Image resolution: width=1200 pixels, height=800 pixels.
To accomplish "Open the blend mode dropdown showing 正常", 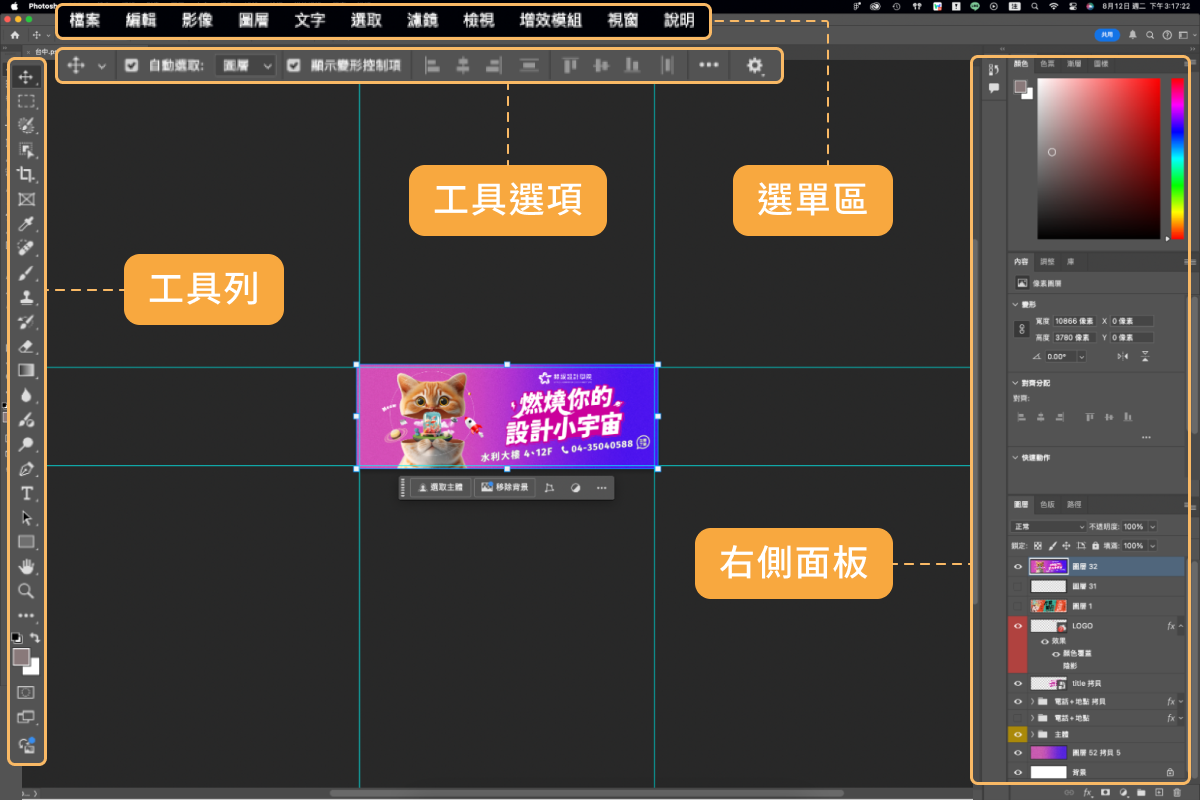I will click(1048, 526).
